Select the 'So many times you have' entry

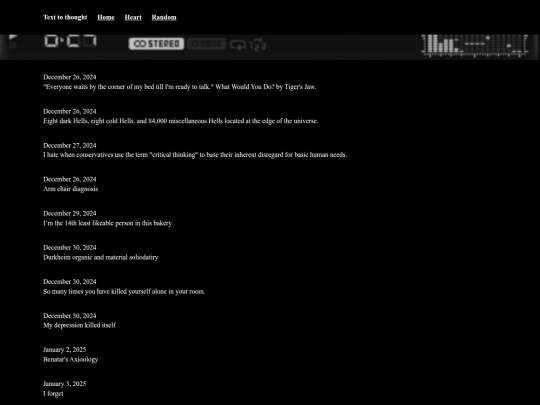click(x=124, y=291)
